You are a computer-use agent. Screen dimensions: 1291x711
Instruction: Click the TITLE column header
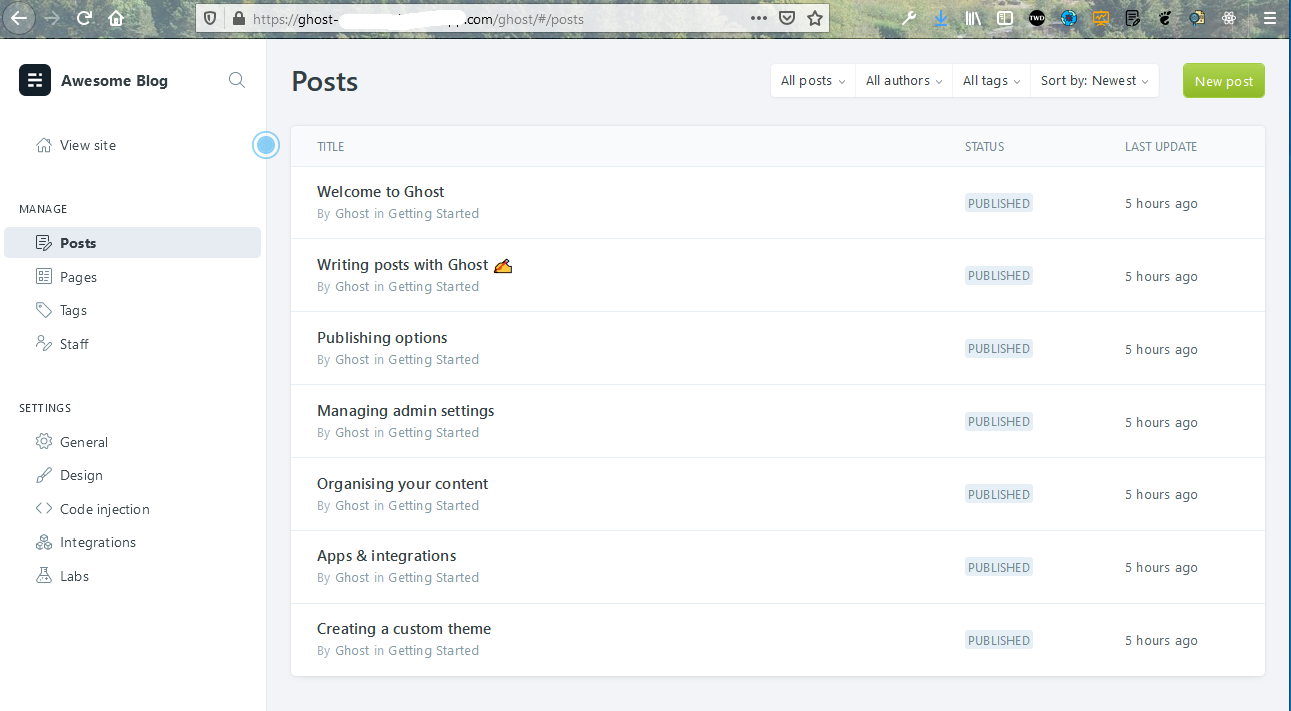(x=330, y=146)
